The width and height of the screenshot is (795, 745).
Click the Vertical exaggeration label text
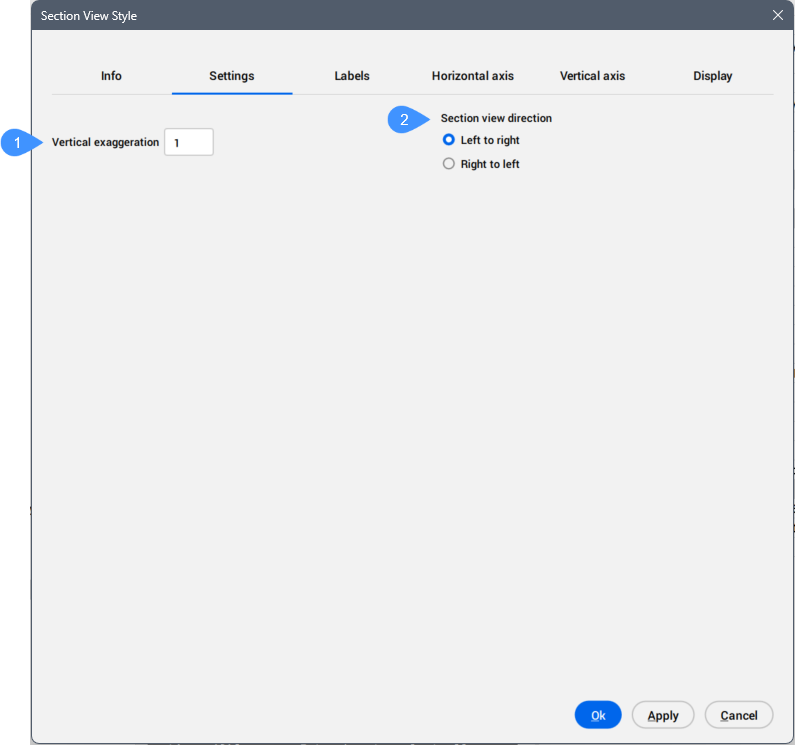(x=105, y=143)
